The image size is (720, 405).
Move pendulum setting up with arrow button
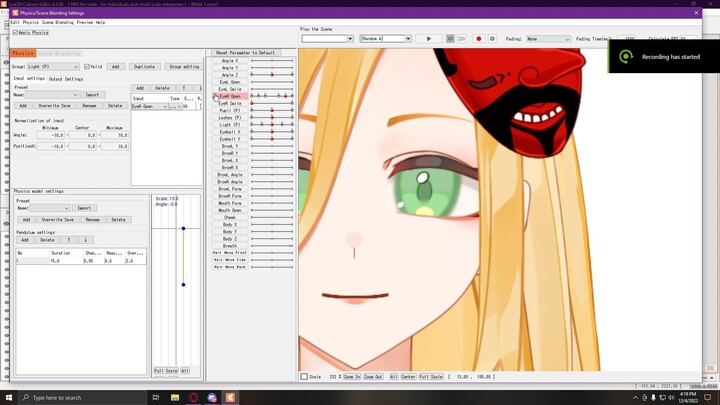69,240
